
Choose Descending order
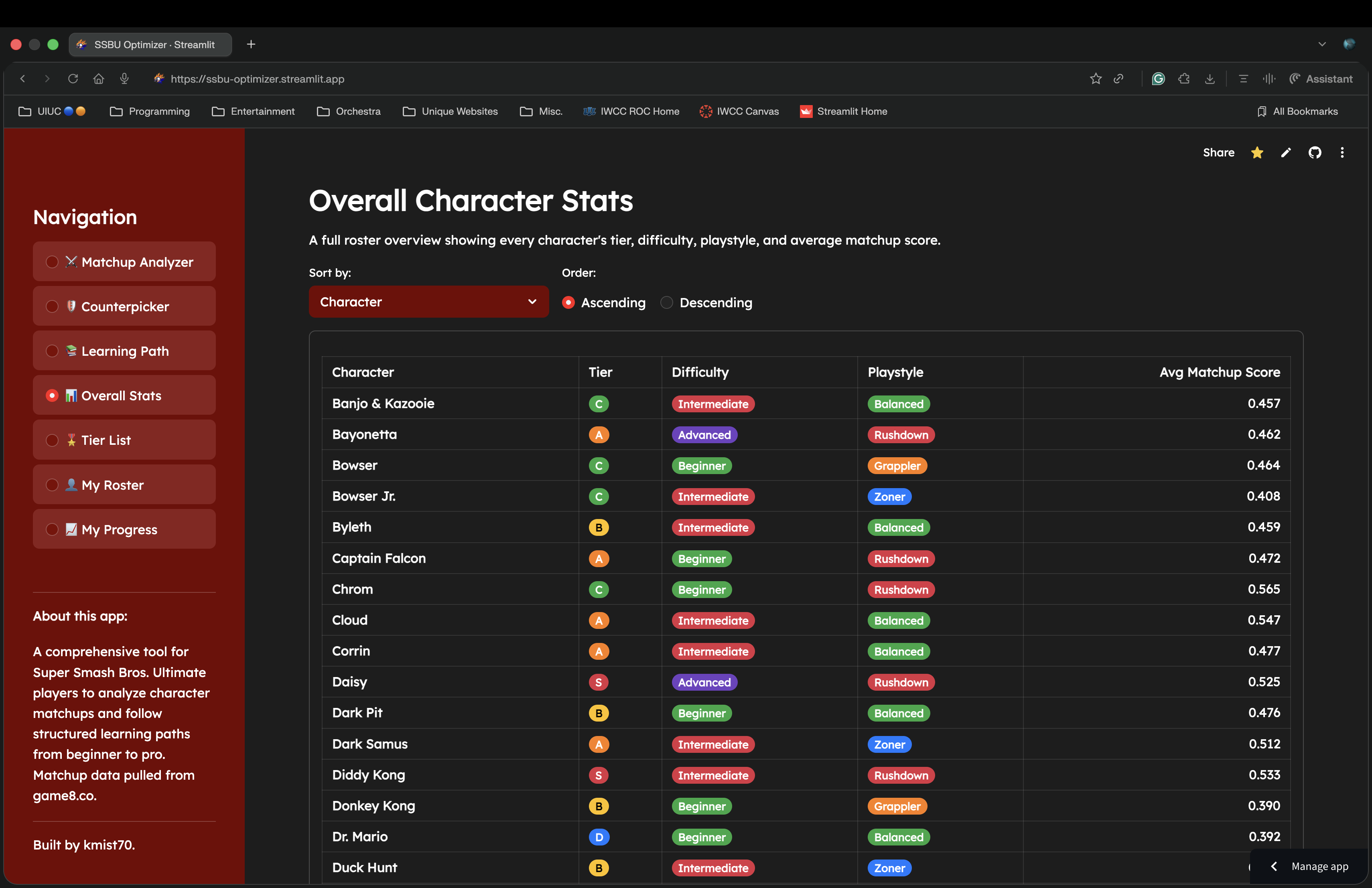706,302
